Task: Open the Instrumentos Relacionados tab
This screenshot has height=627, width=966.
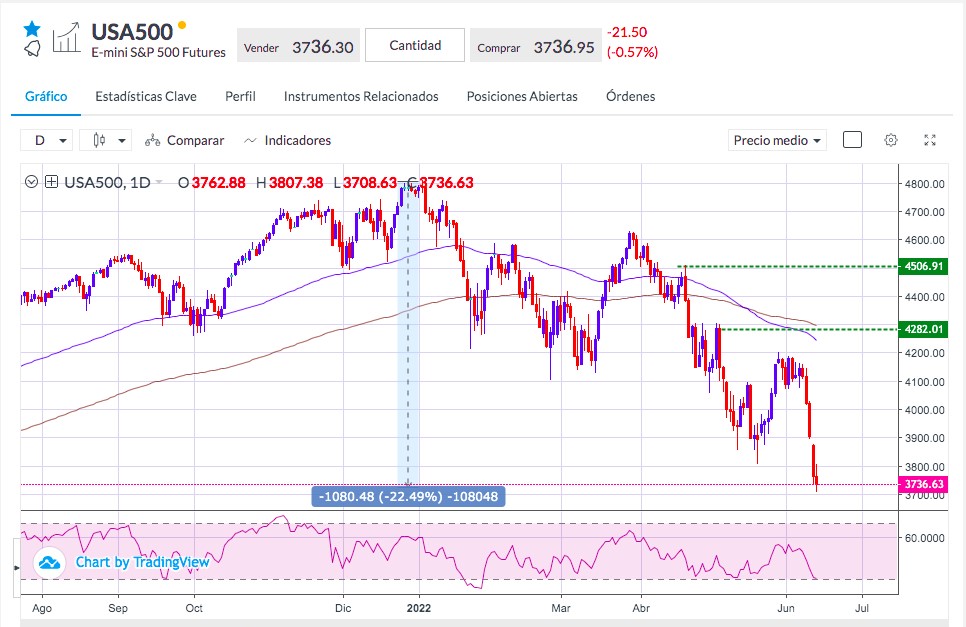Action: point(361,96)
